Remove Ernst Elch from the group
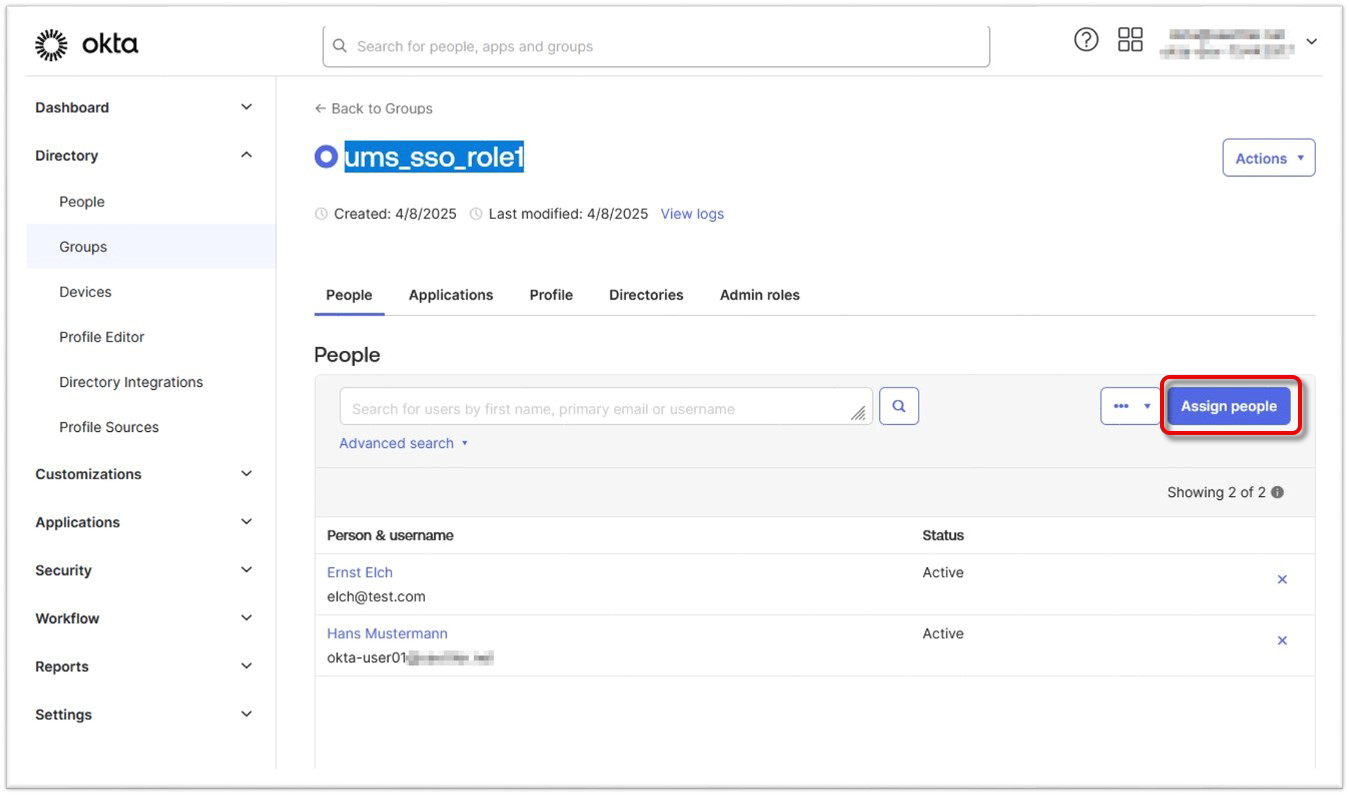 pos(1281,580)
